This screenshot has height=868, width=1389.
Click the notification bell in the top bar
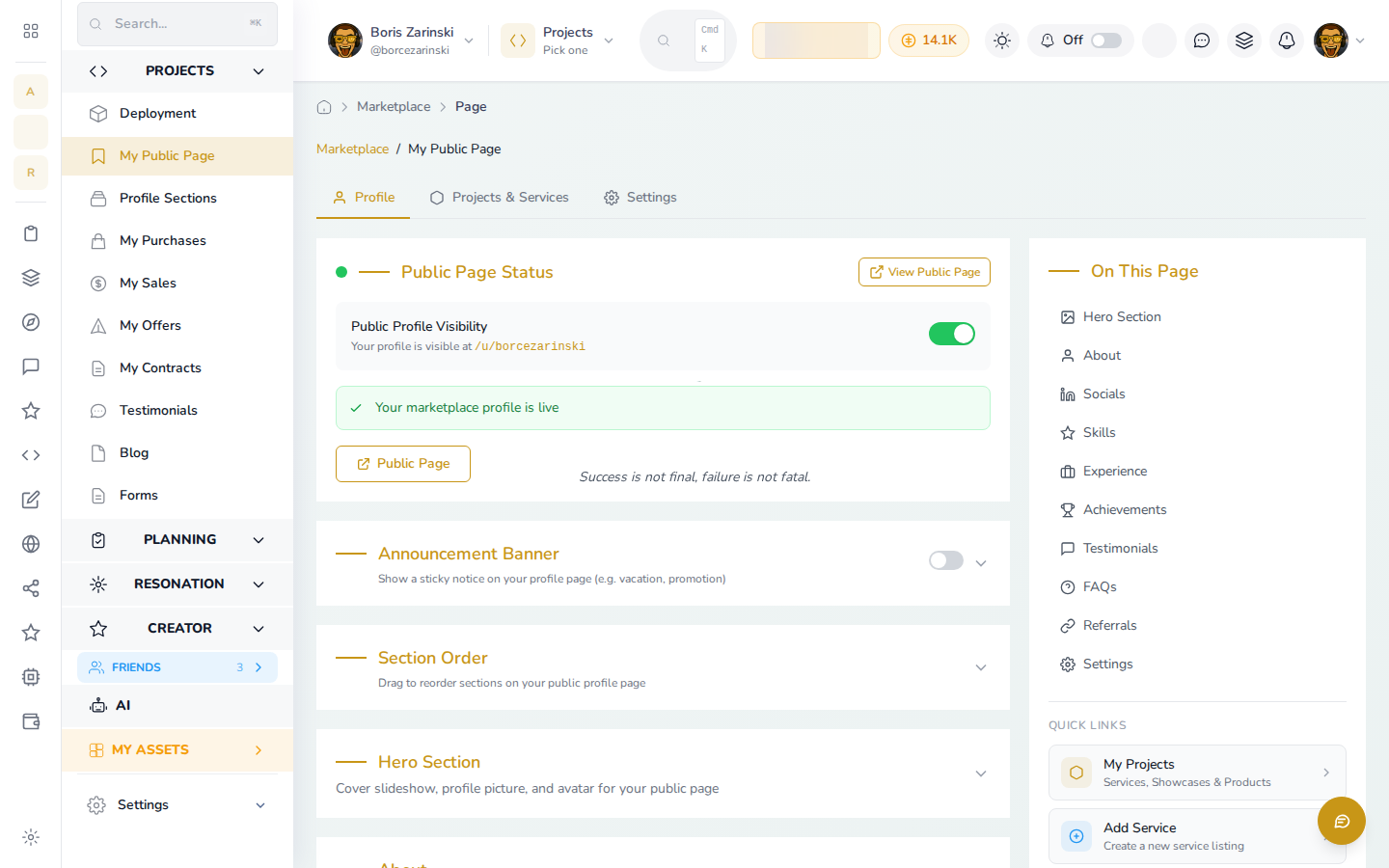coord(1287,41)
